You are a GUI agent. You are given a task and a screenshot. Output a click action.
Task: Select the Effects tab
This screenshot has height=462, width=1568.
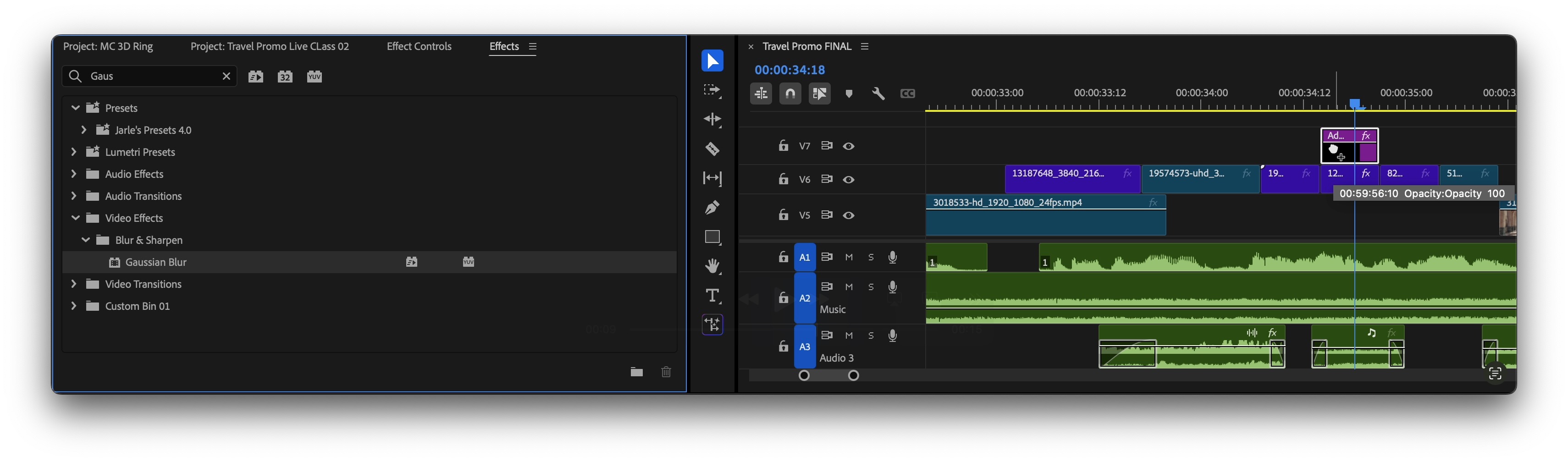click(x=504, y=47)
